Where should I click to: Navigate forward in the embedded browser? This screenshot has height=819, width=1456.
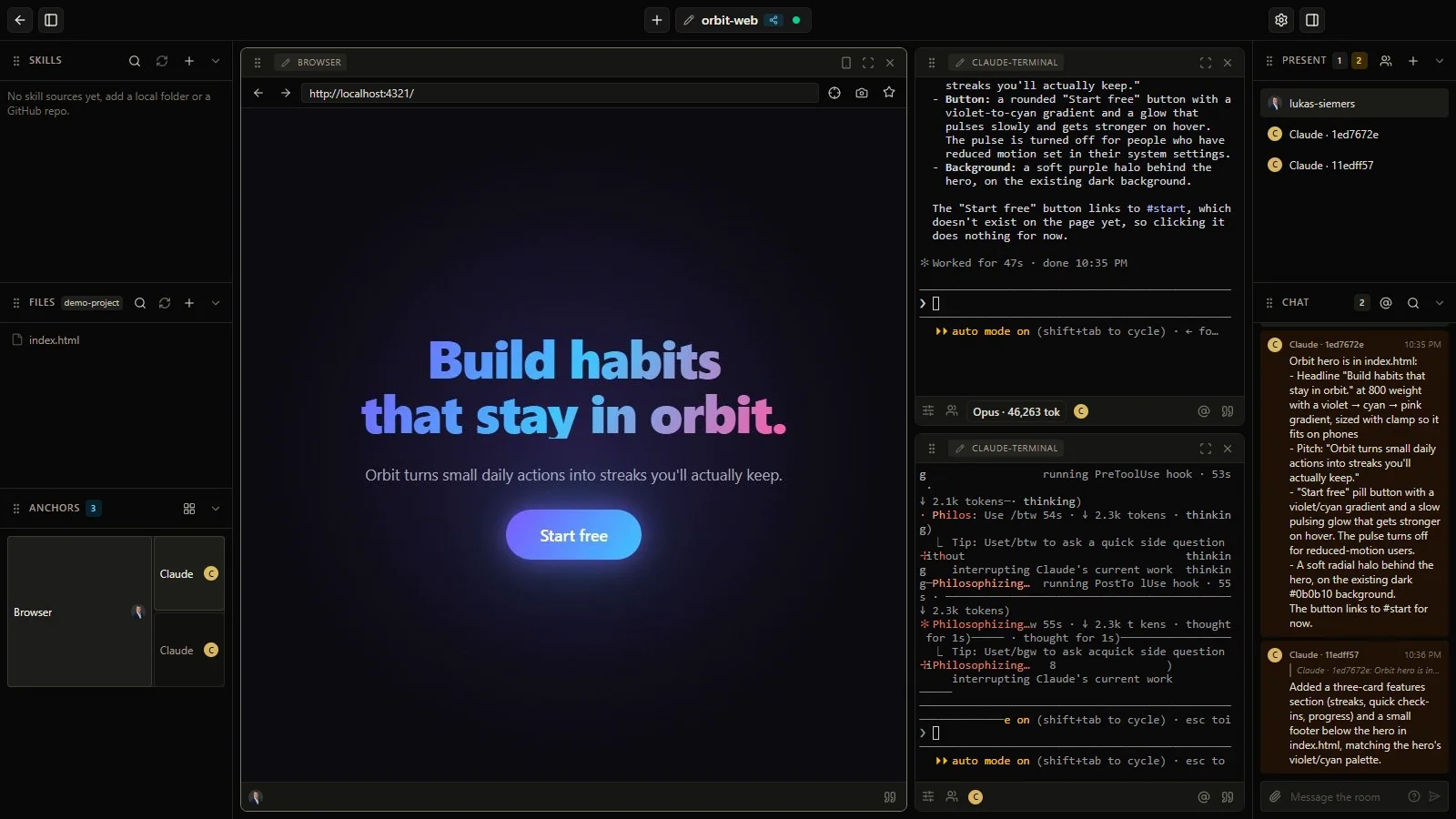(x=286, y=93)
